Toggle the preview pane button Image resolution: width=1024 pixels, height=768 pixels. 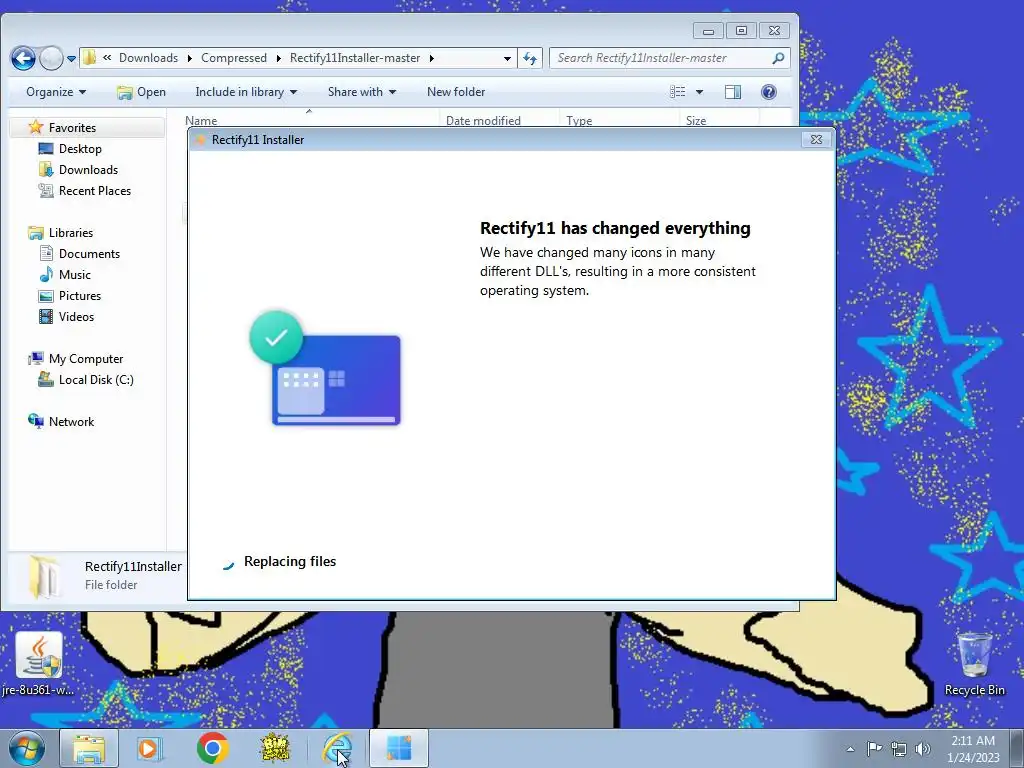tap(733, 92)
